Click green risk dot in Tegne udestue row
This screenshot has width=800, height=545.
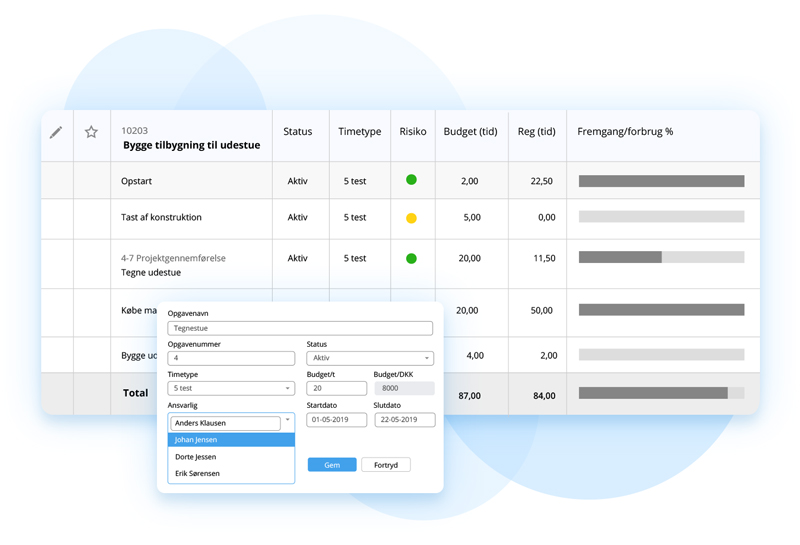[x=411, y=259]
